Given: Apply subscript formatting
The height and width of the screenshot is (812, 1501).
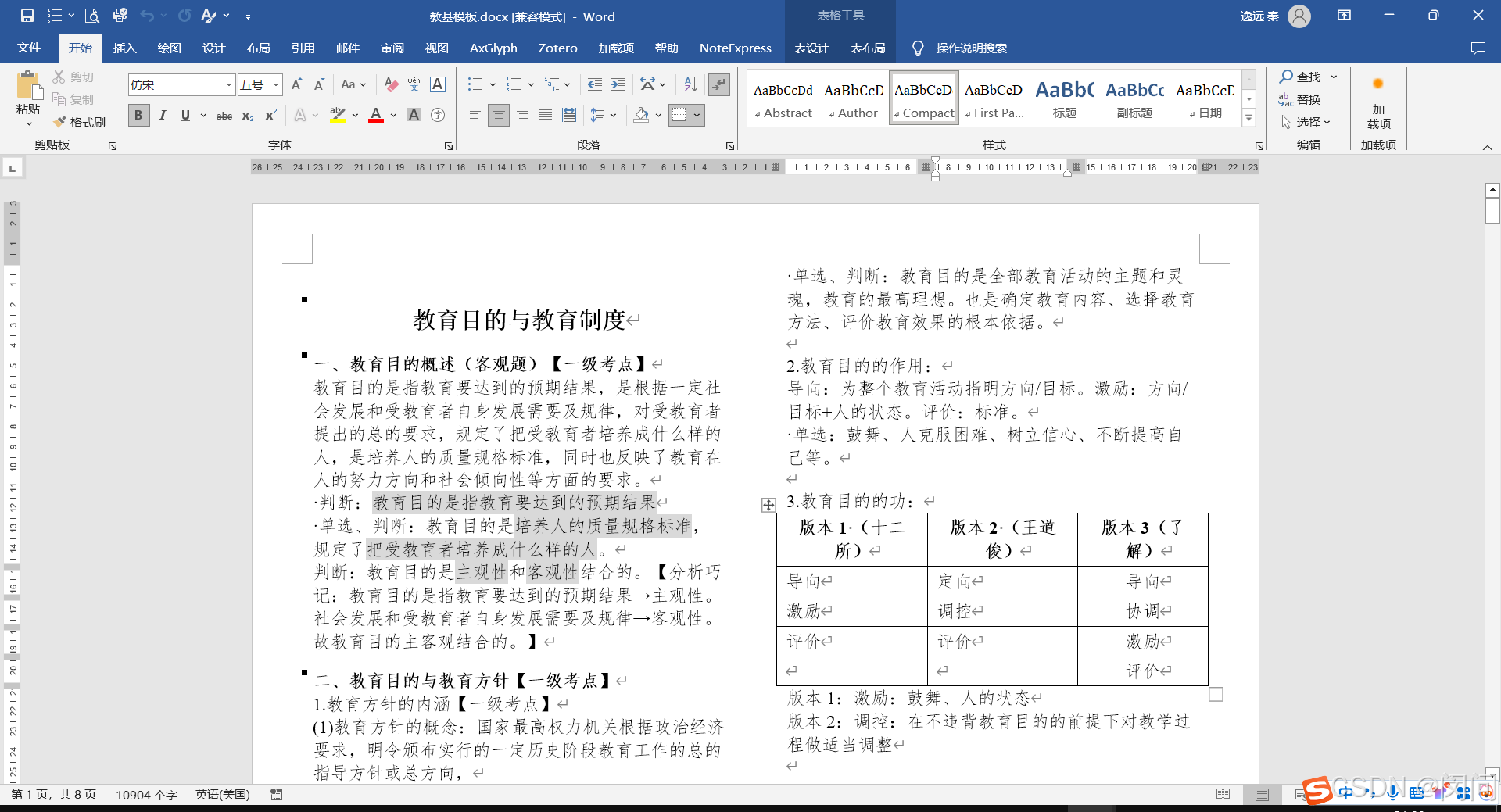Looking at the screenshot, I should pos(247,116).
